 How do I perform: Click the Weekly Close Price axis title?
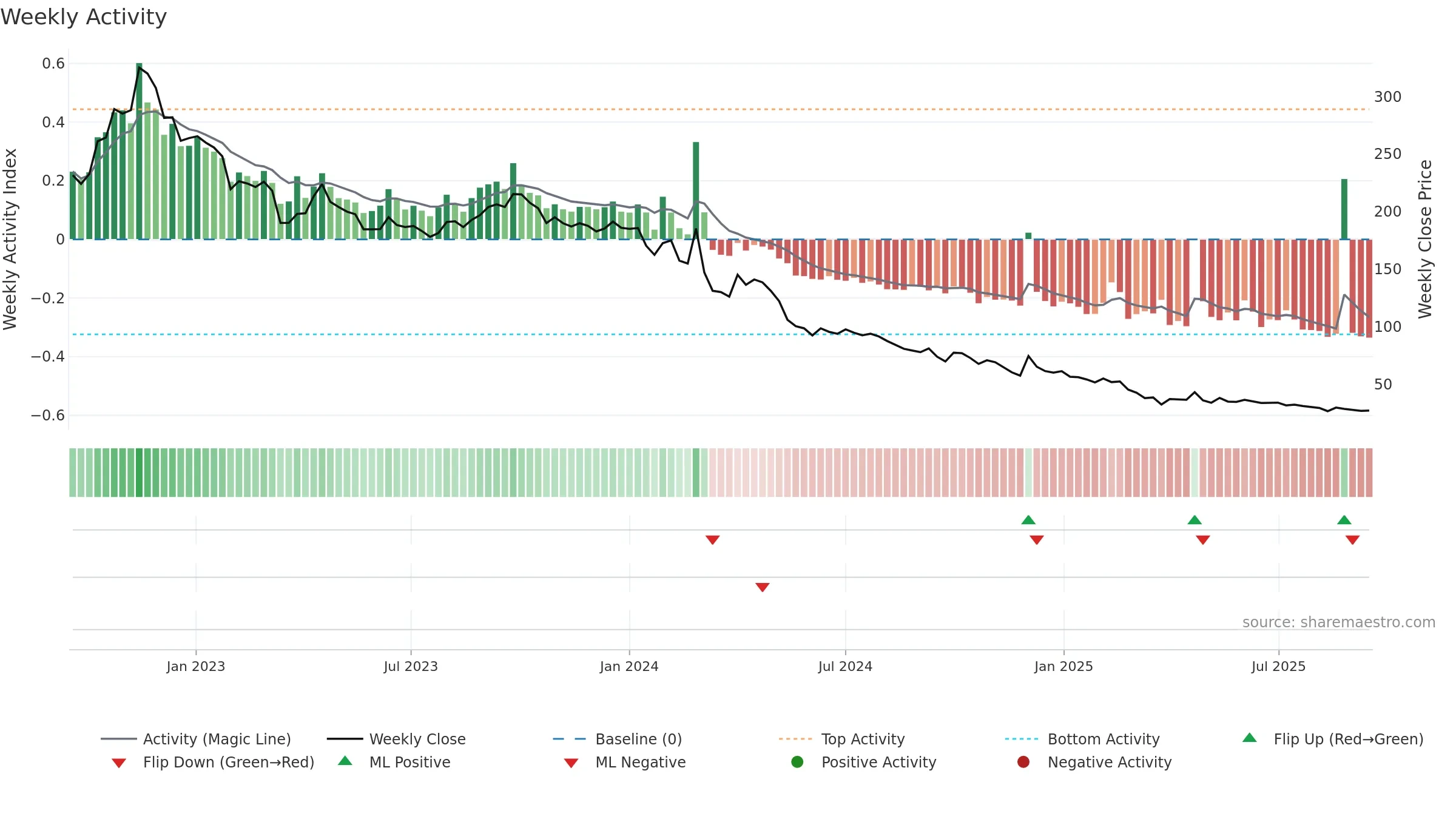coord(1425,239)
